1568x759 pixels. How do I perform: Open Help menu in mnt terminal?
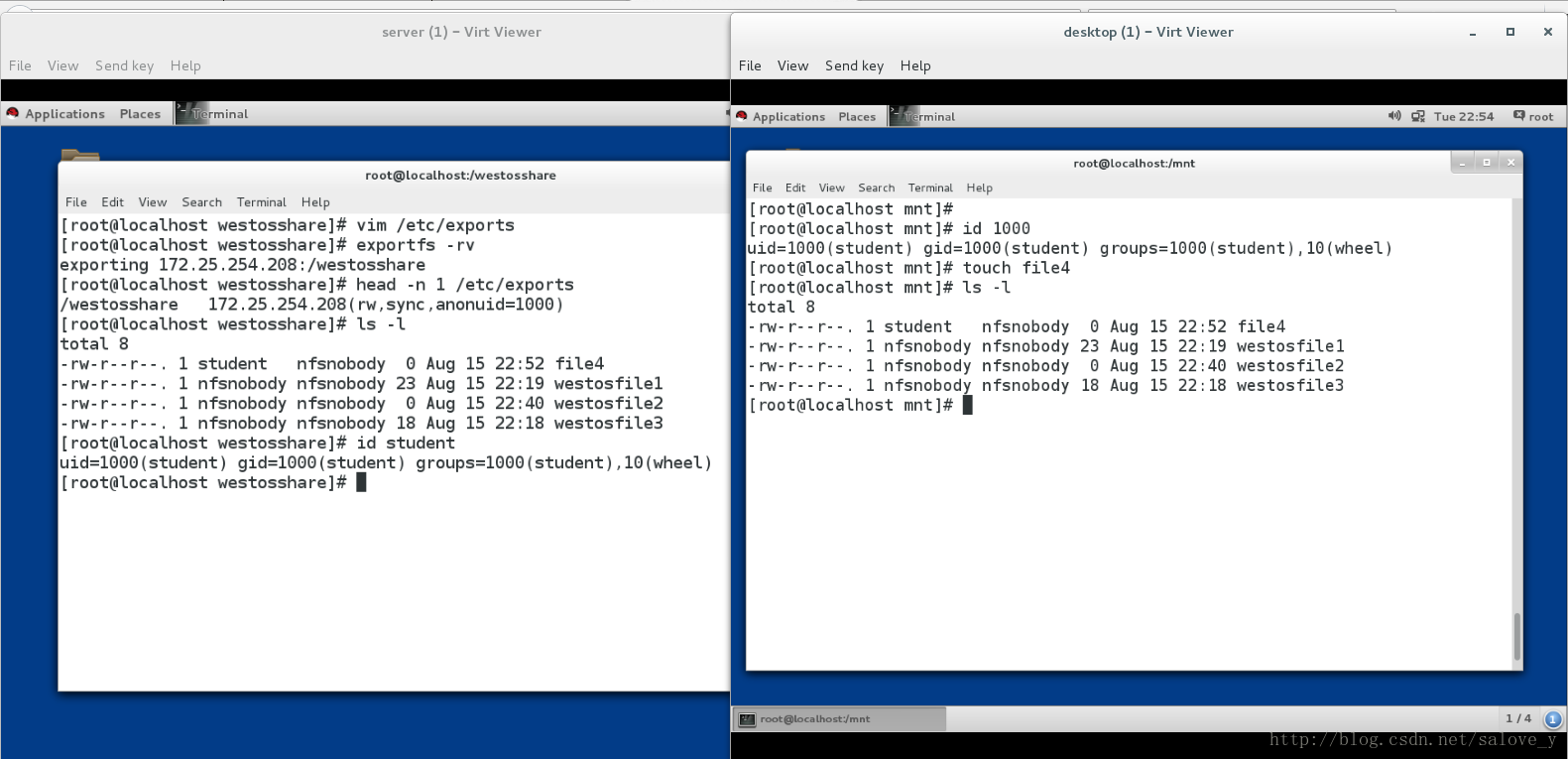[x=979, y=189]
